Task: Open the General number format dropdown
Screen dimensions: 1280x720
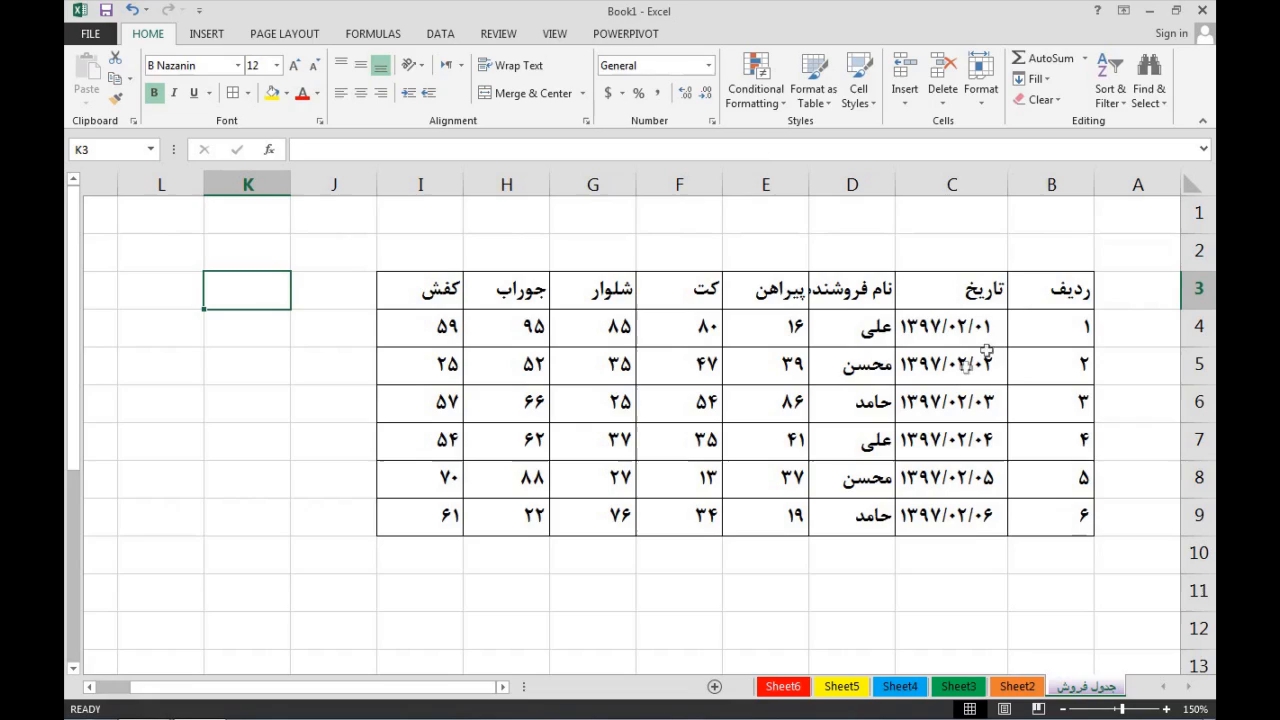Action: pos(708,65)
